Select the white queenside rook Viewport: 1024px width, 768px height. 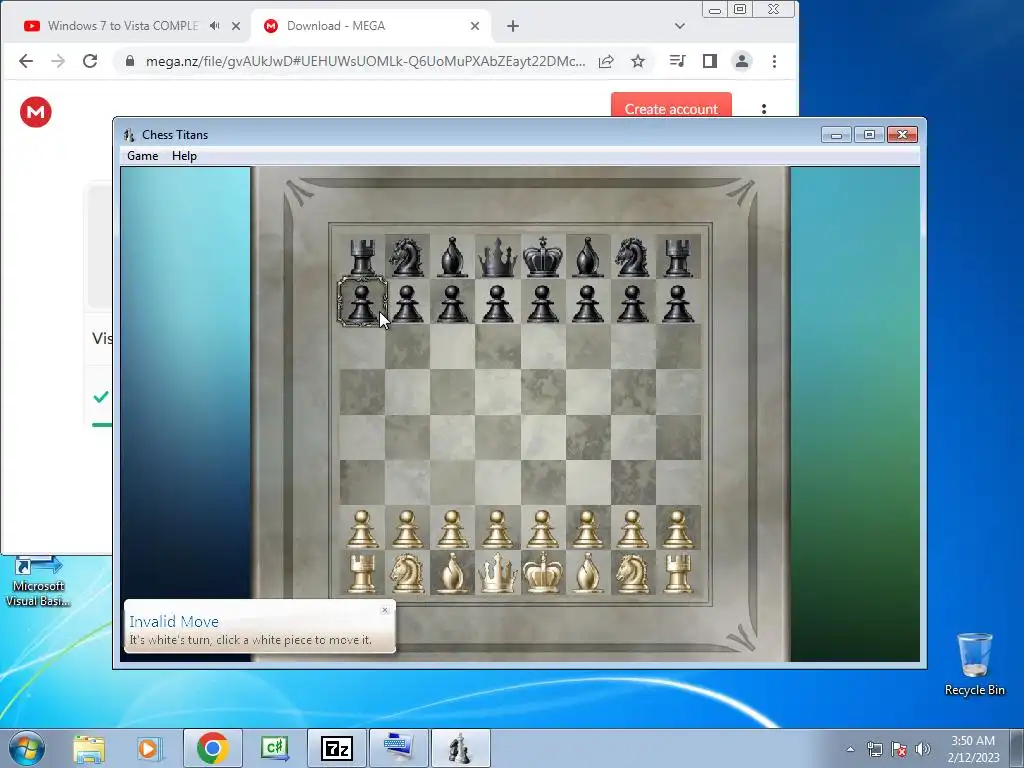click(362, 573)
